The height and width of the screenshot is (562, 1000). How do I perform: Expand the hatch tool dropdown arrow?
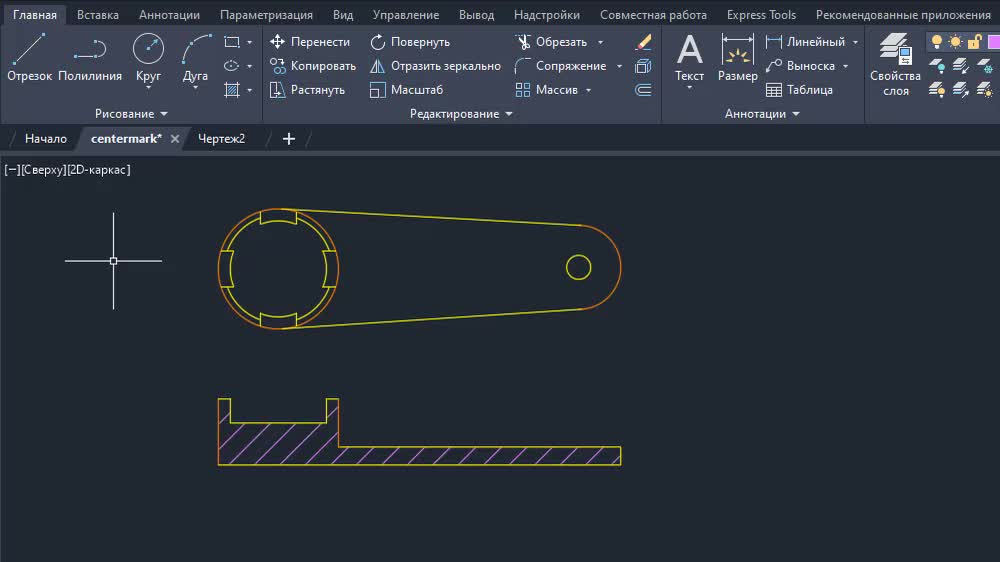click(249, 90)
